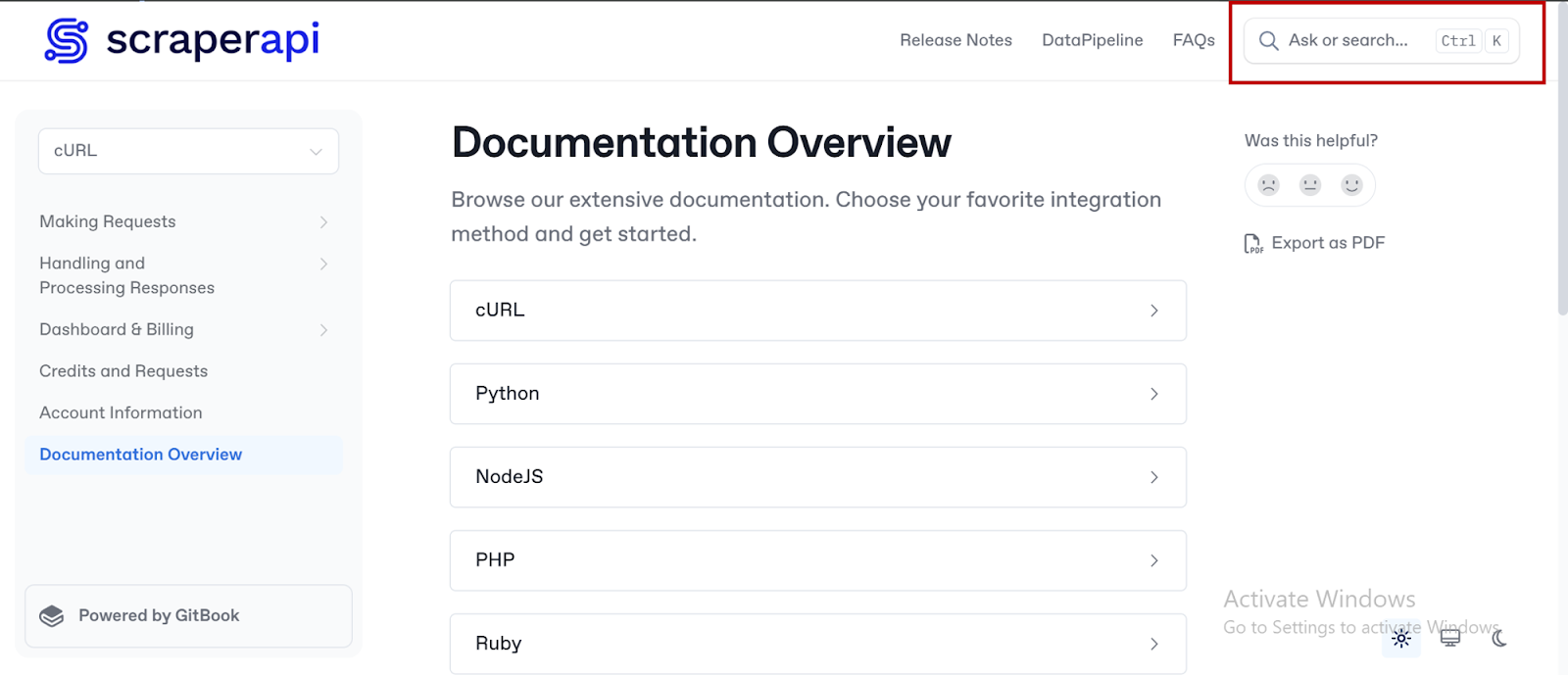The width and height of the screenshot is (1568, 675).
Task: Switch to light theme sun icon
Action: point(1401,639)
